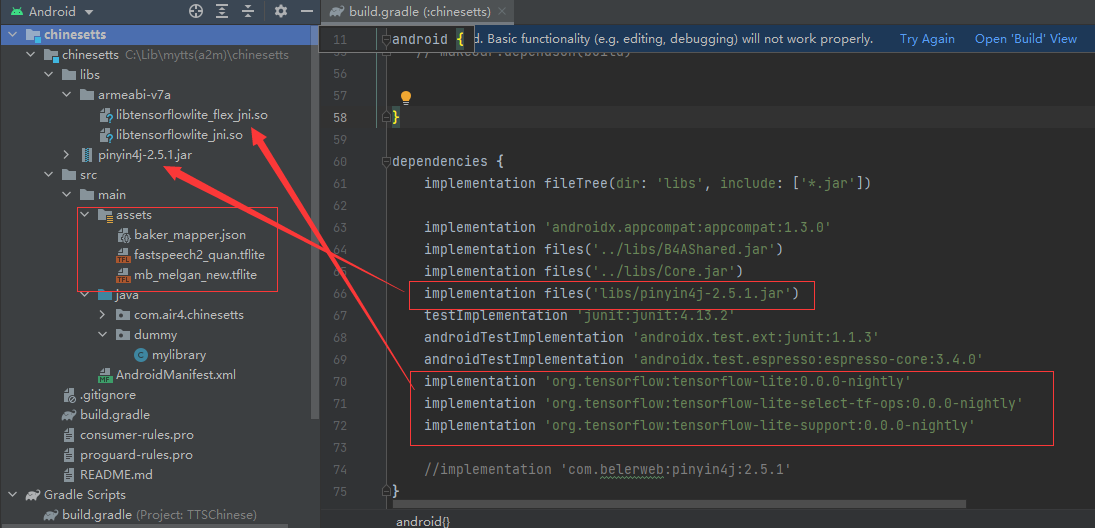Collapse the dummy package arrow

pyautogui.click(x=103, y=335)
